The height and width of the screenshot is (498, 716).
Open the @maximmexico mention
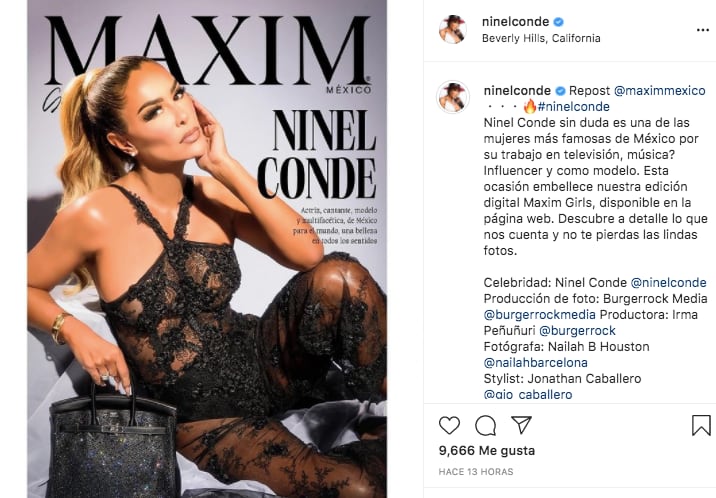coord(660,91)
